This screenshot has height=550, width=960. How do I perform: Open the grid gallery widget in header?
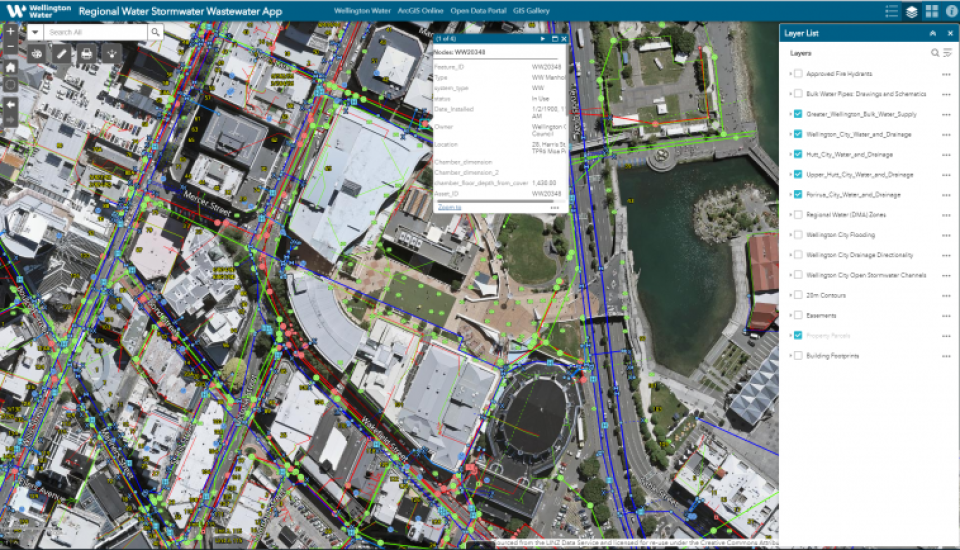tap(932, 11)
